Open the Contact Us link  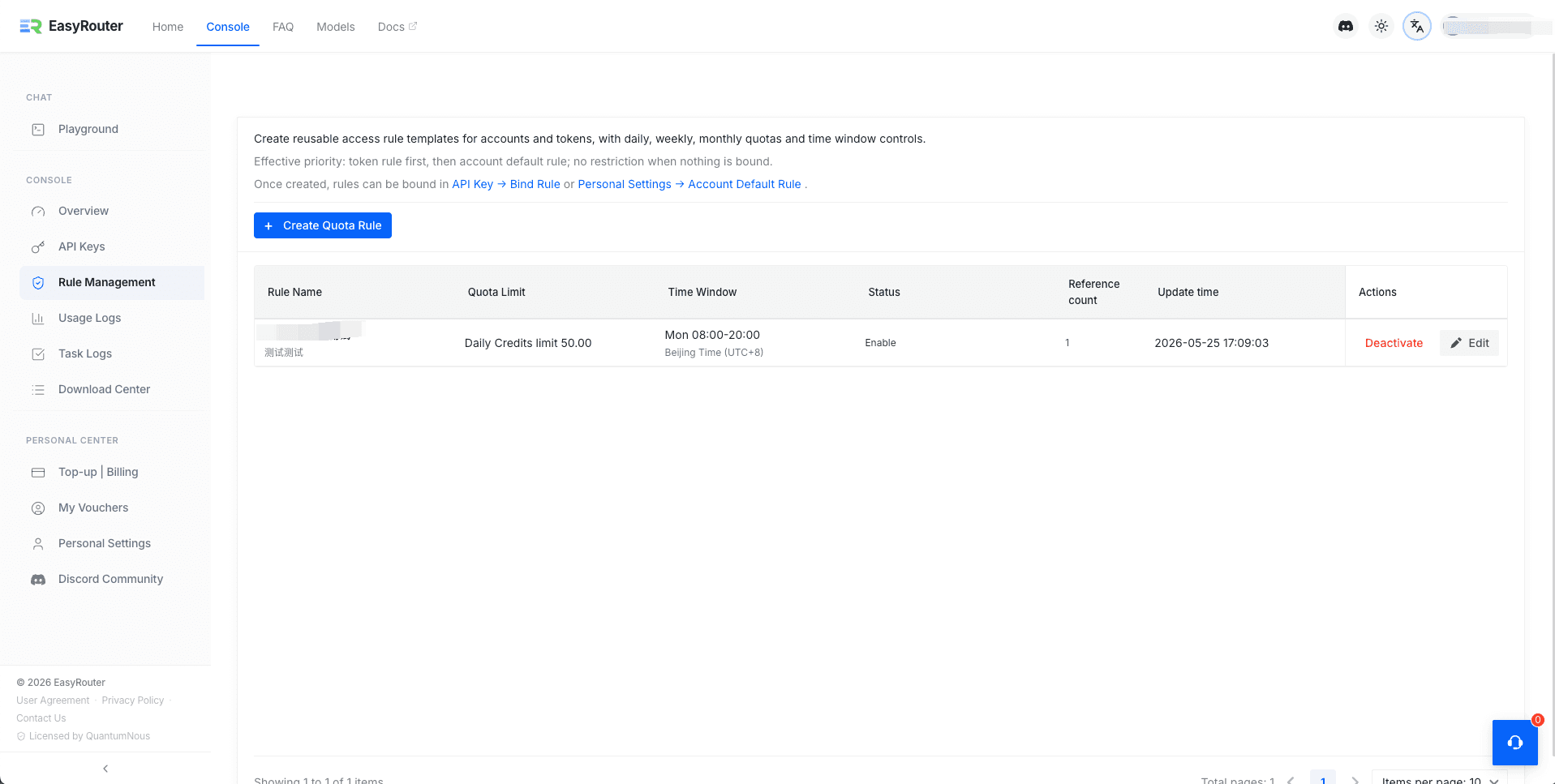point(41,718)
